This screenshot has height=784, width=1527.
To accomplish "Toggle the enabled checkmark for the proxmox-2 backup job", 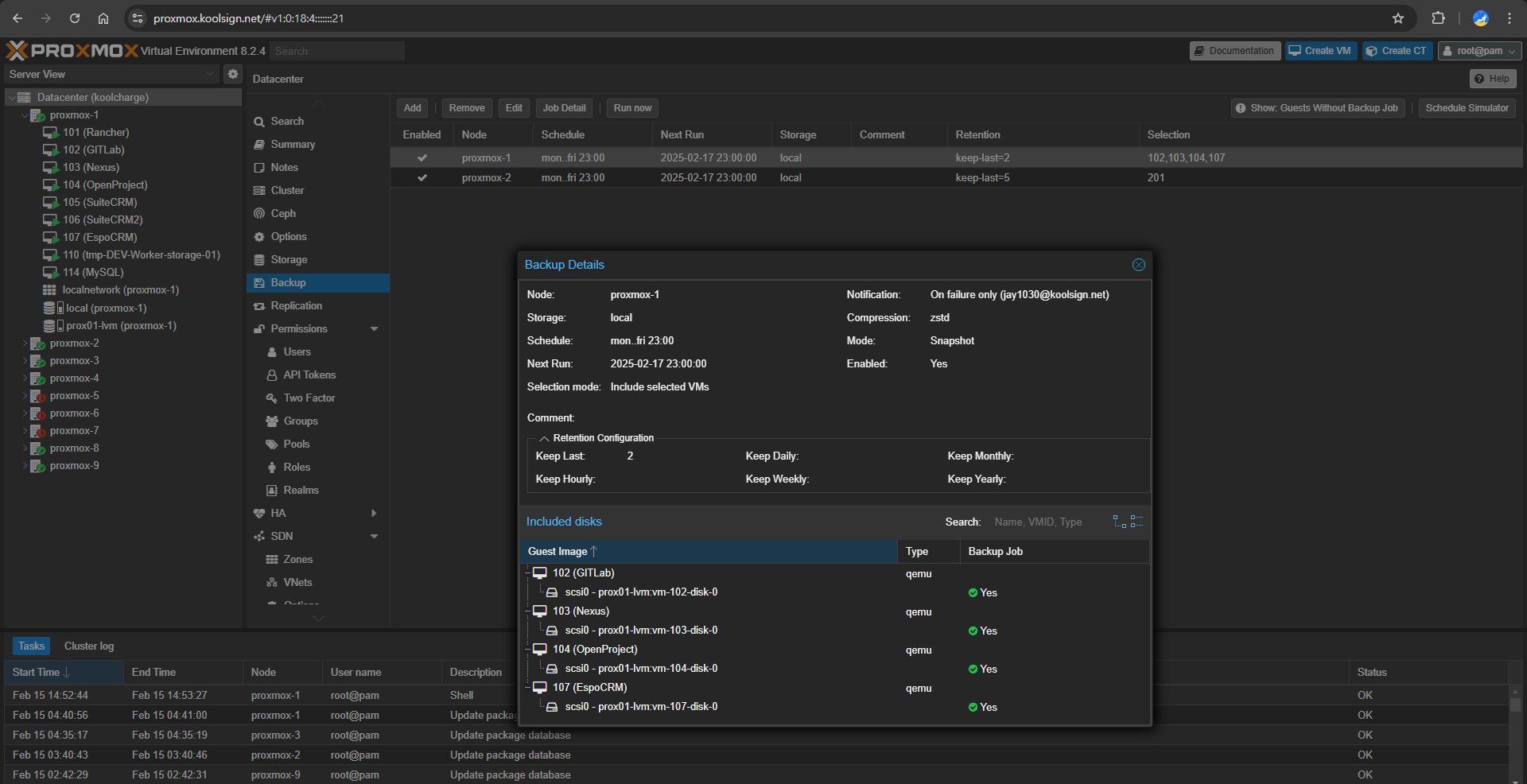I will pos(422,177).
